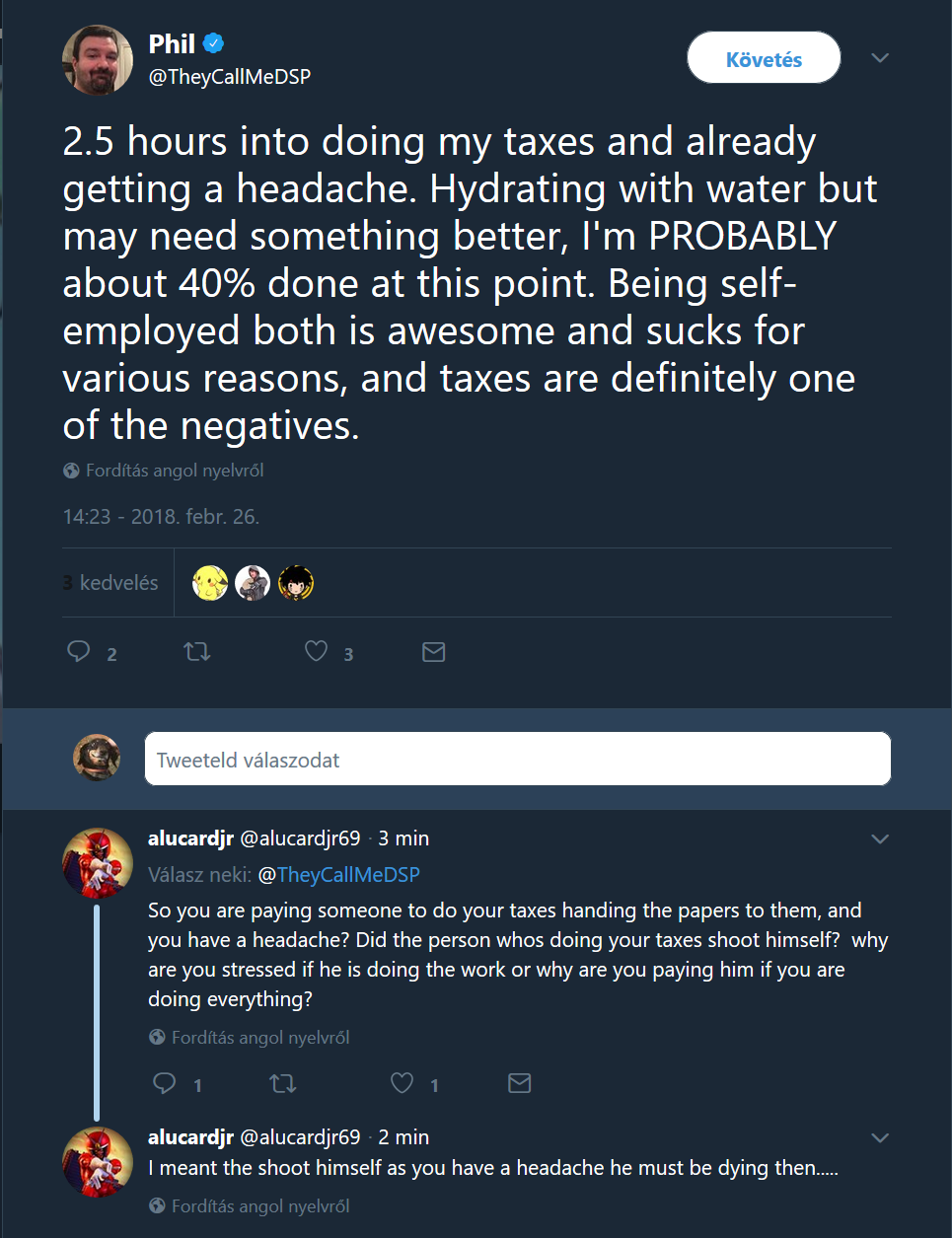Translate main tweet via Fordítás angol nyelvről

tap(175, 471)
